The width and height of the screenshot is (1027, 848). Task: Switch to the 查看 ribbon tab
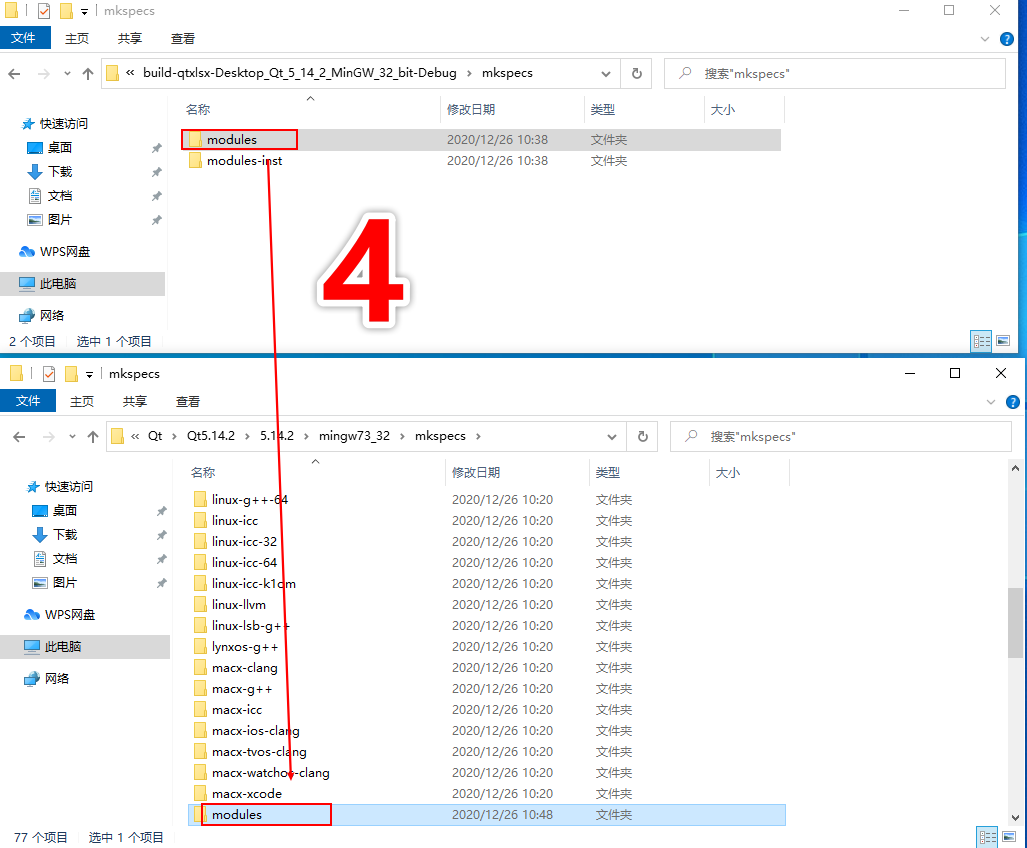pos(182,40)
